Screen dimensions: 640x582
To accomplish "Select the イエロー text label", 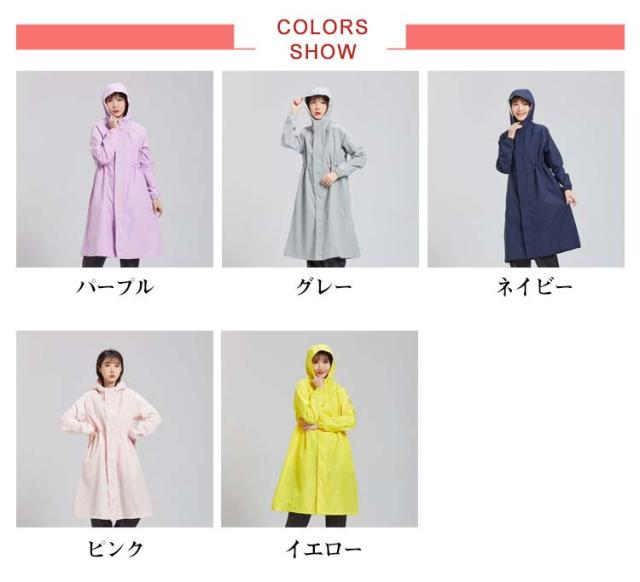I will pos(323,549).
